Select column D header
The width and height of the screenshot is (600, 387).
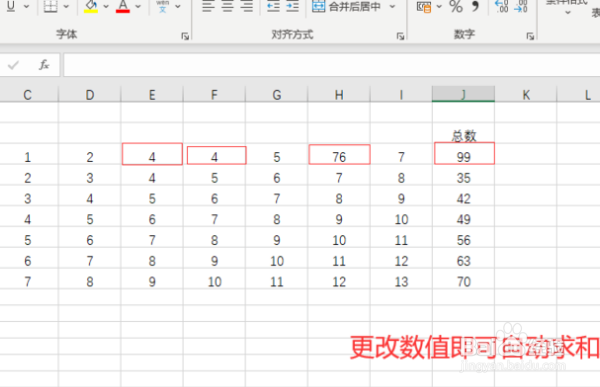click(90, 95)
